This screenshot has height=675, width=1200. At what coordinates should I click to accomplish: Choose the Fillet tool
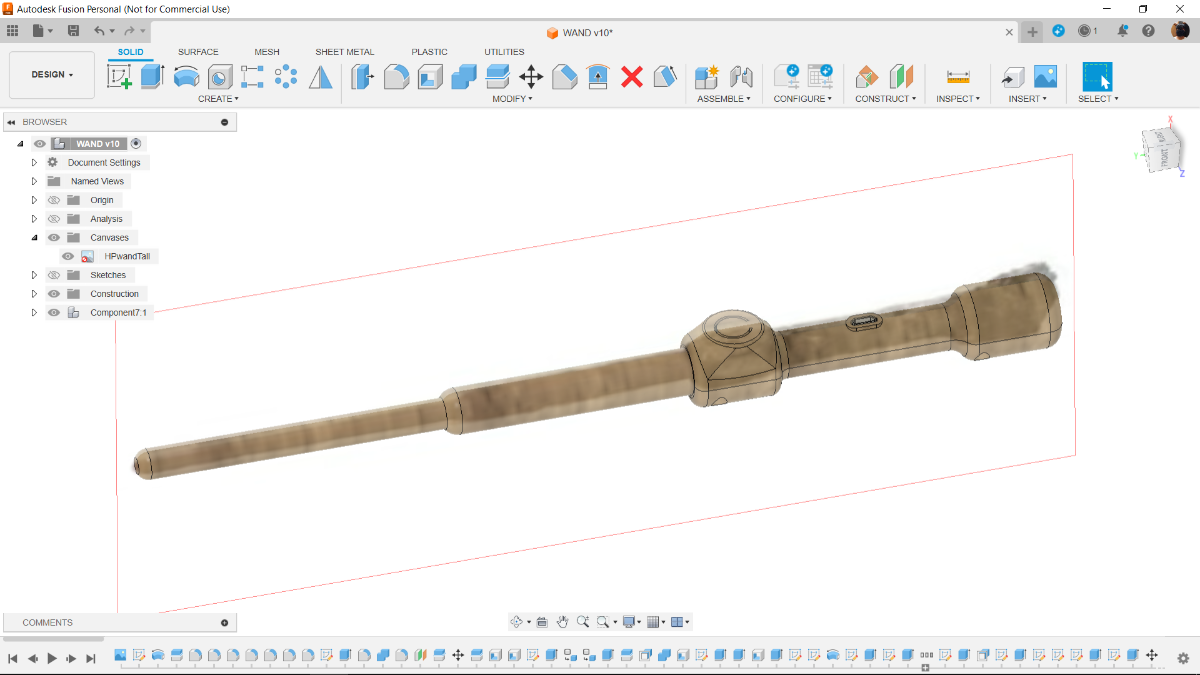[x=396, y=77]
